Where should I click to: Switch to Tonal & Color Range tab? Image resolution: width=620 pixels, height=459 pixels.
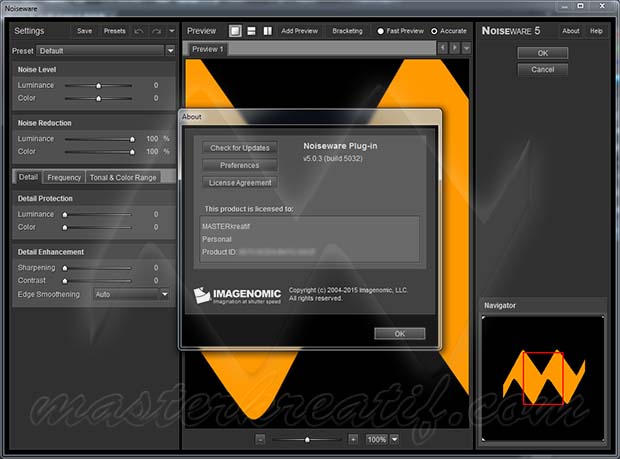[123, 178]
